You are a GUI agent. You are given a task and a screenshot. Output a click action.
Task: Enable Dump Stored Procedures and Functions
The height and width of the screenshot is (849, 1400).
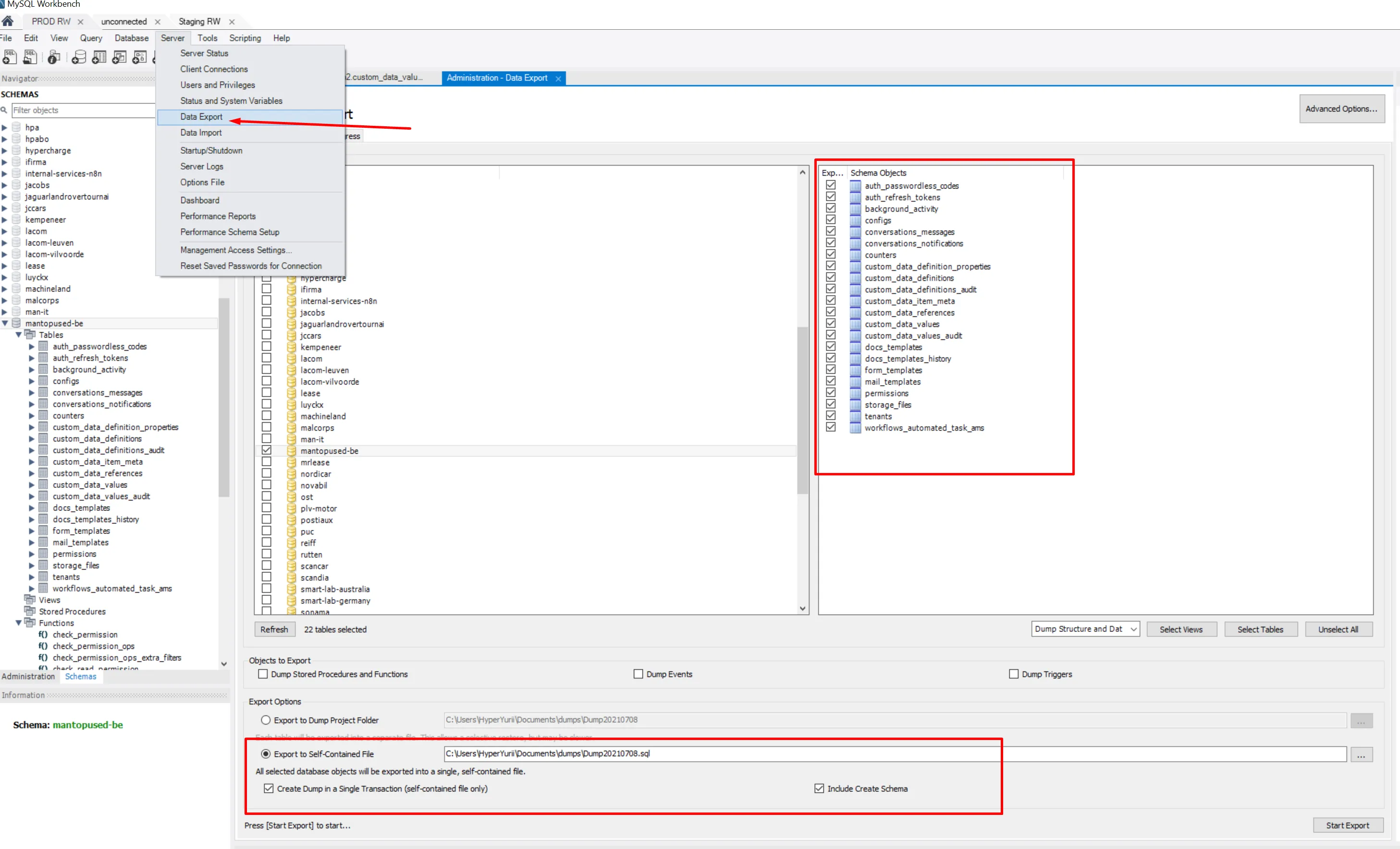pyautogui.click(x=263, y=674)
